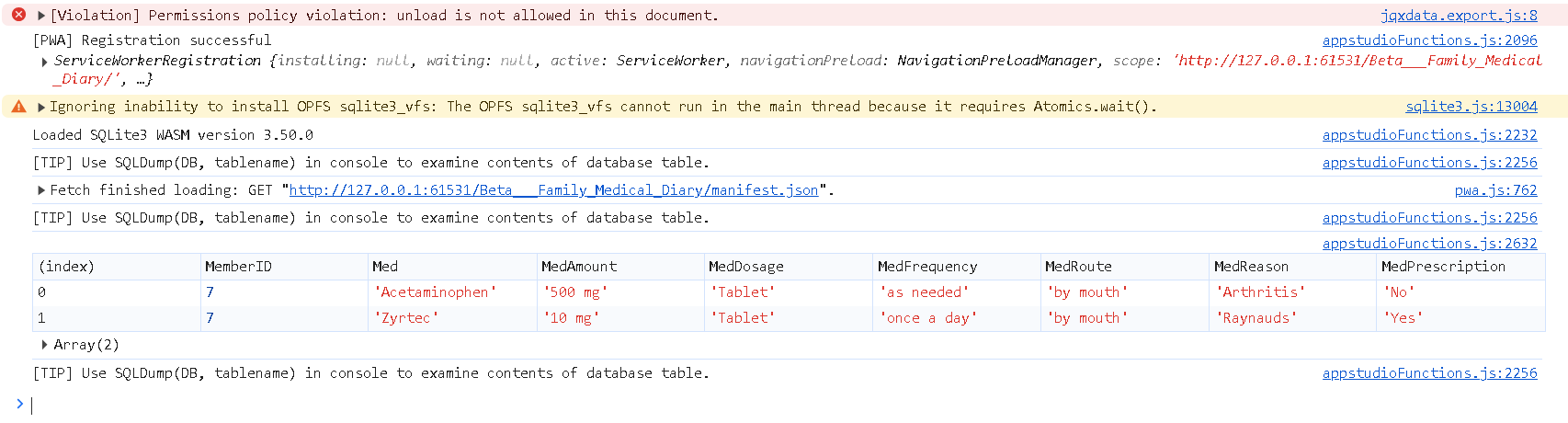Sort table by Med column header

click(385, 267)
